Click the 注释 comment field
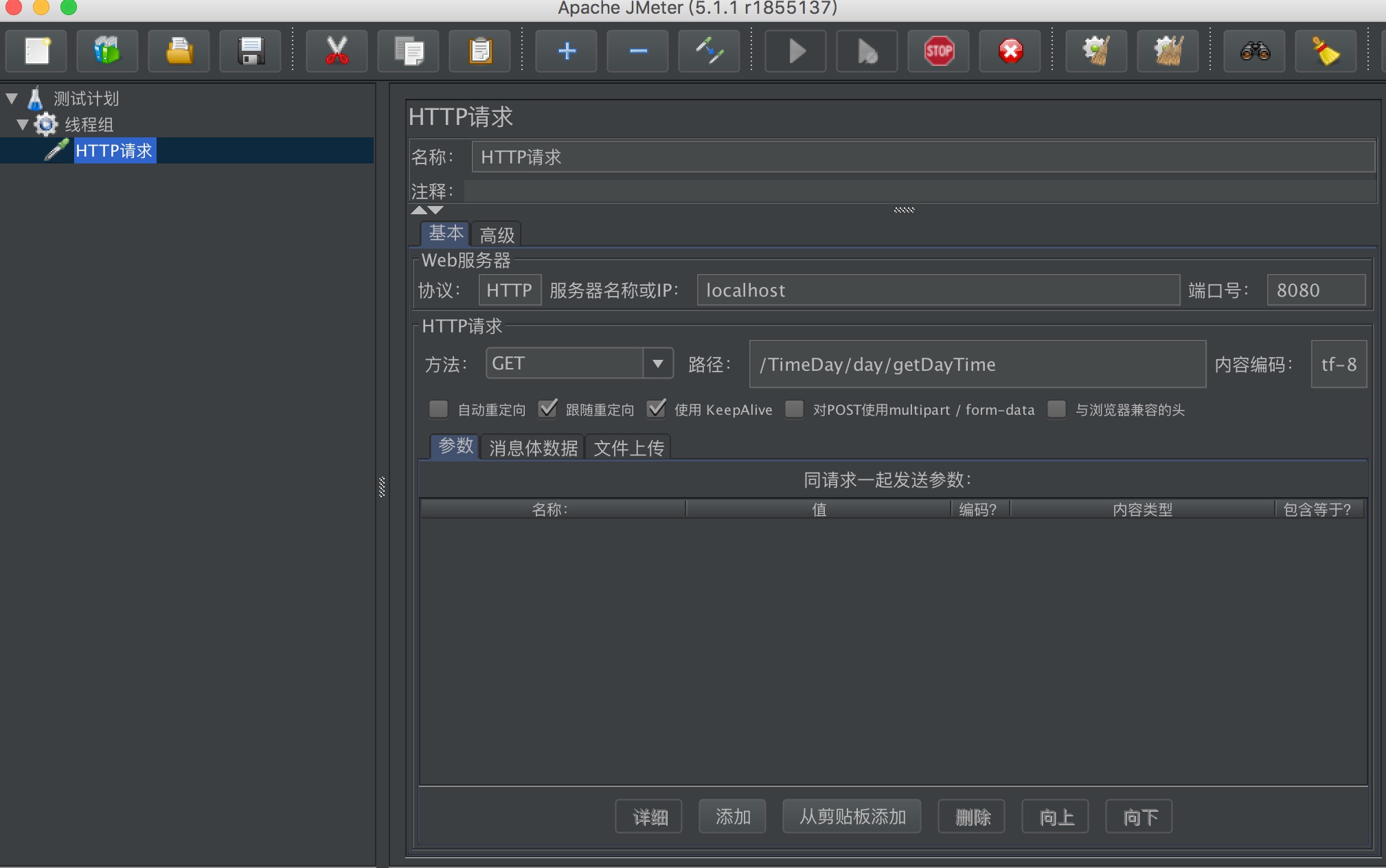 (x=920, y=191)
